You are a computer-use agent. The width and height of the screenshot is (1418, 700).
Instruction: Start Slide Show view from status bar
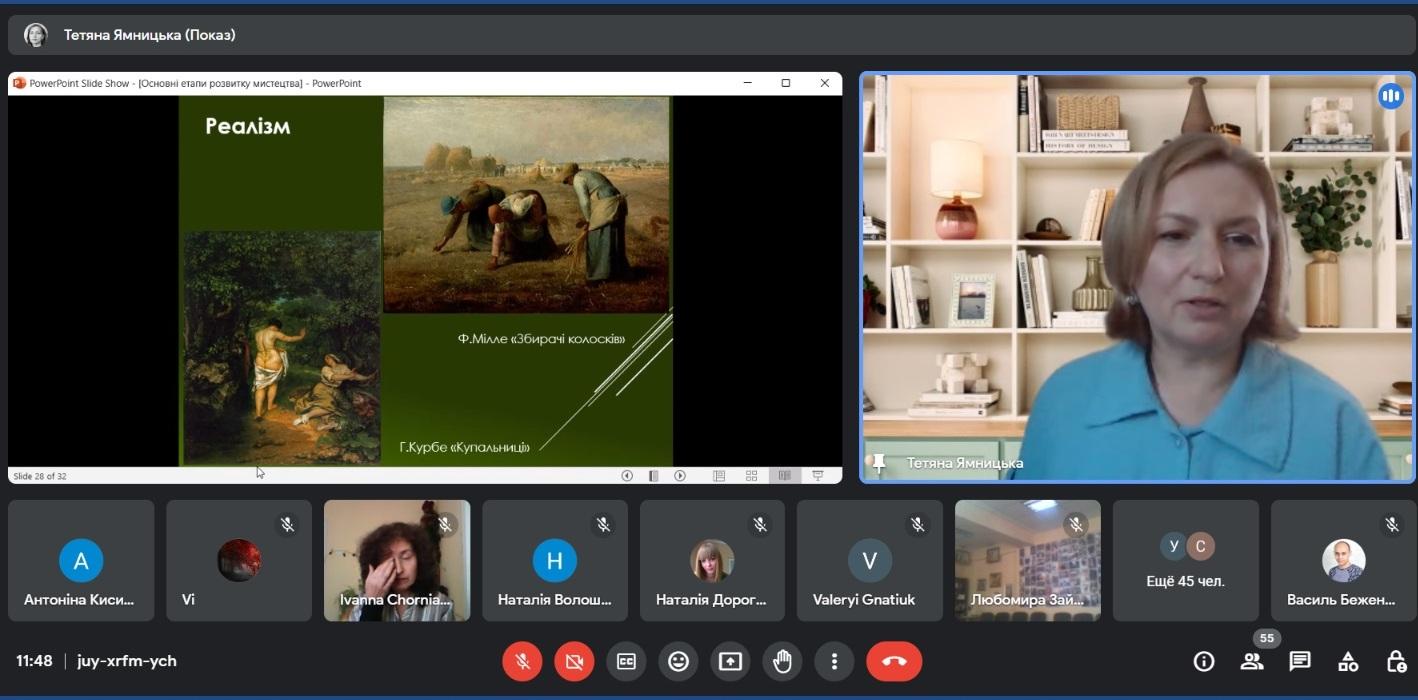point(818,476)
